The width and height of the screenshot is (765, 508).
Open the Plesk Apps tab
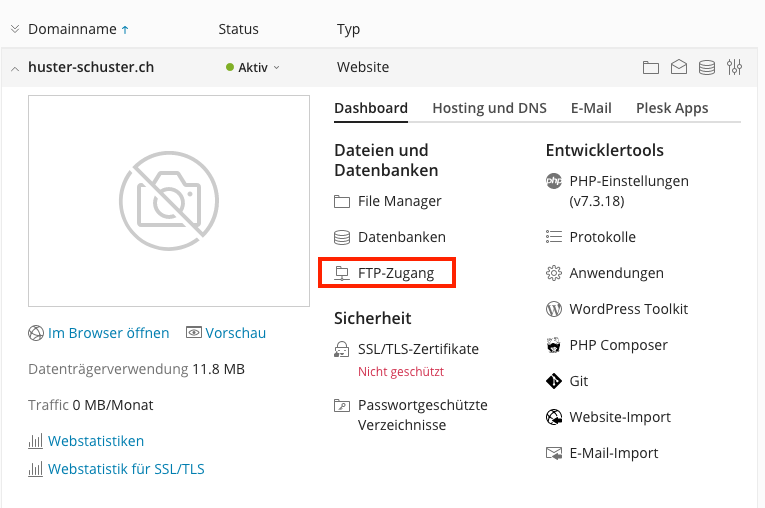[x=671, y=108]
